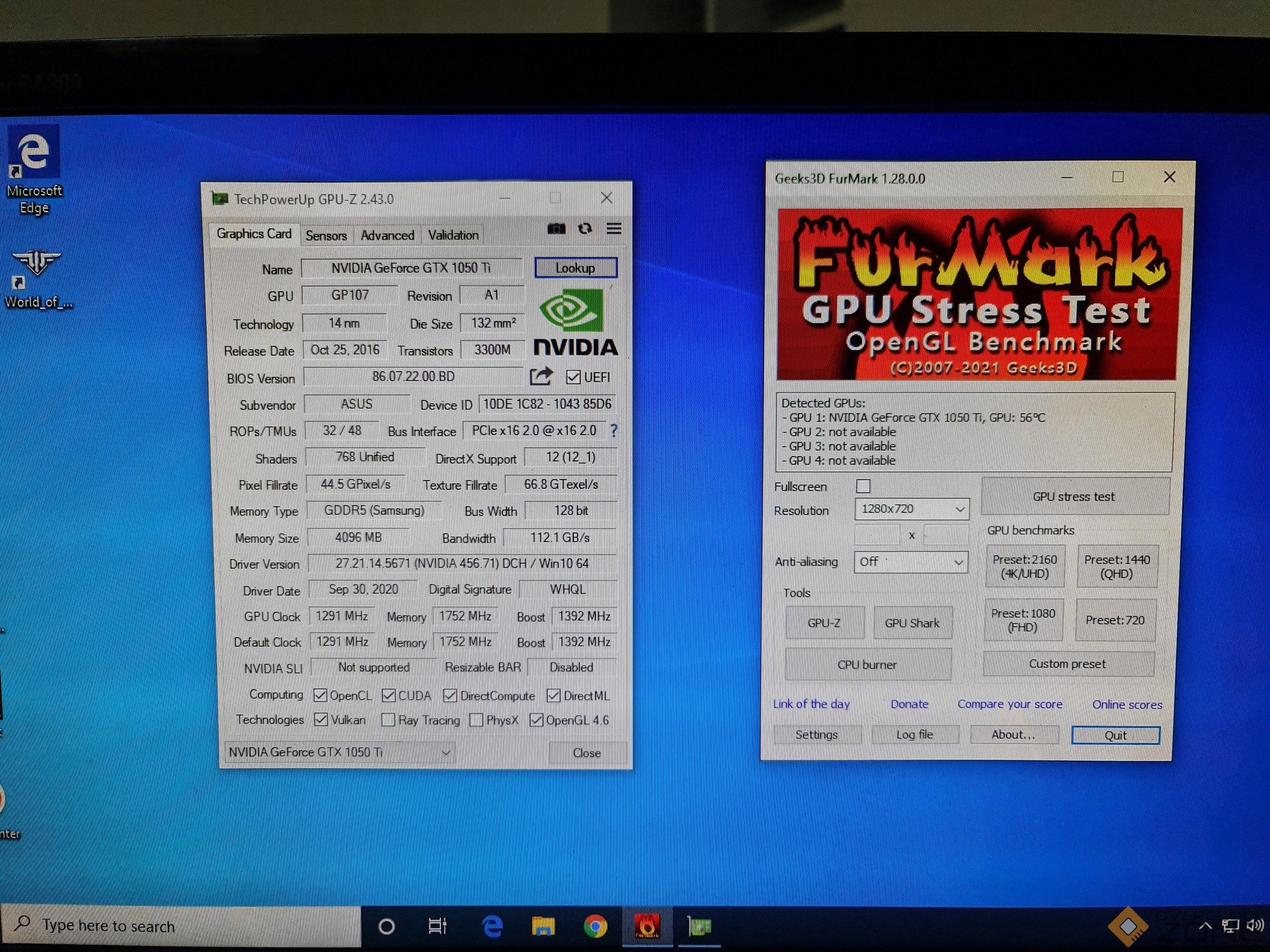
Task: Click custom resolution width field
Action: click(x=877, y=535)
